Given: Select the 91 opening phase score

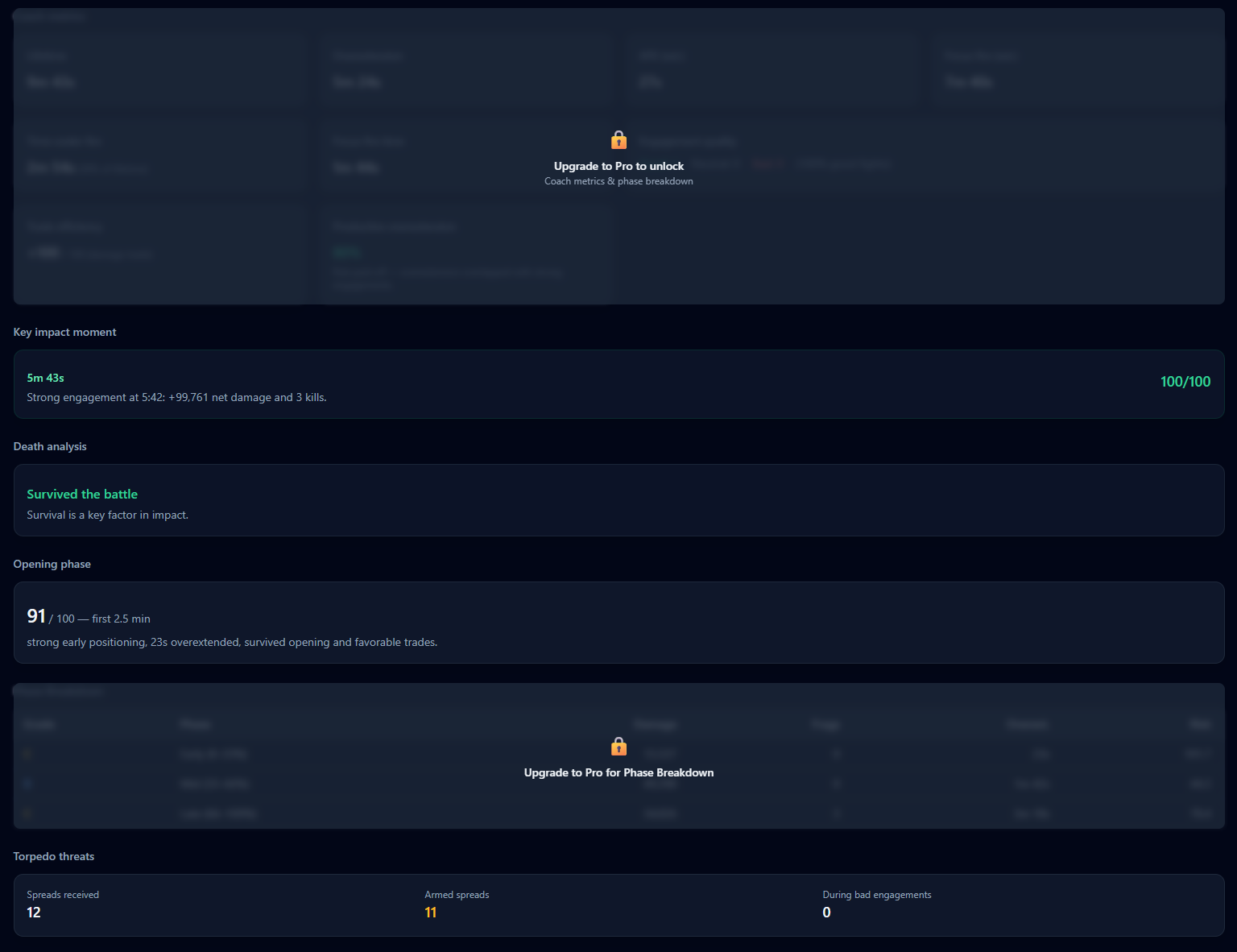Looking at the screenshot, I should [36, 616].
